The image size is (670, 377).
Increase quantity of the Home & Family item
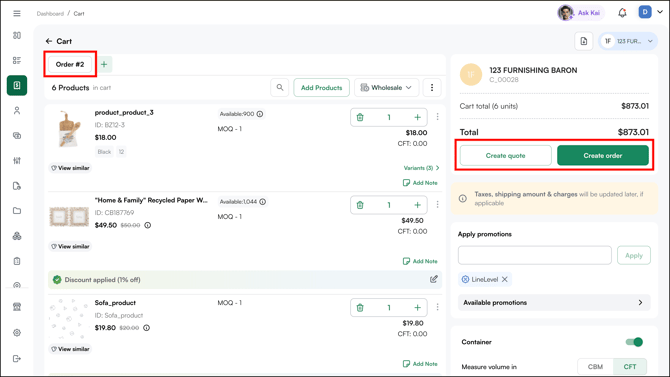click(417, 205)
